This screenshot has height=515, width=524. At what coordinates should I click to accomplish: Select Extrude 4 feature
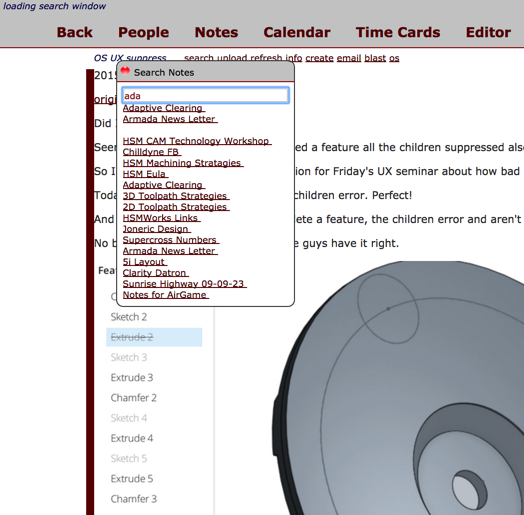(132, 438)
